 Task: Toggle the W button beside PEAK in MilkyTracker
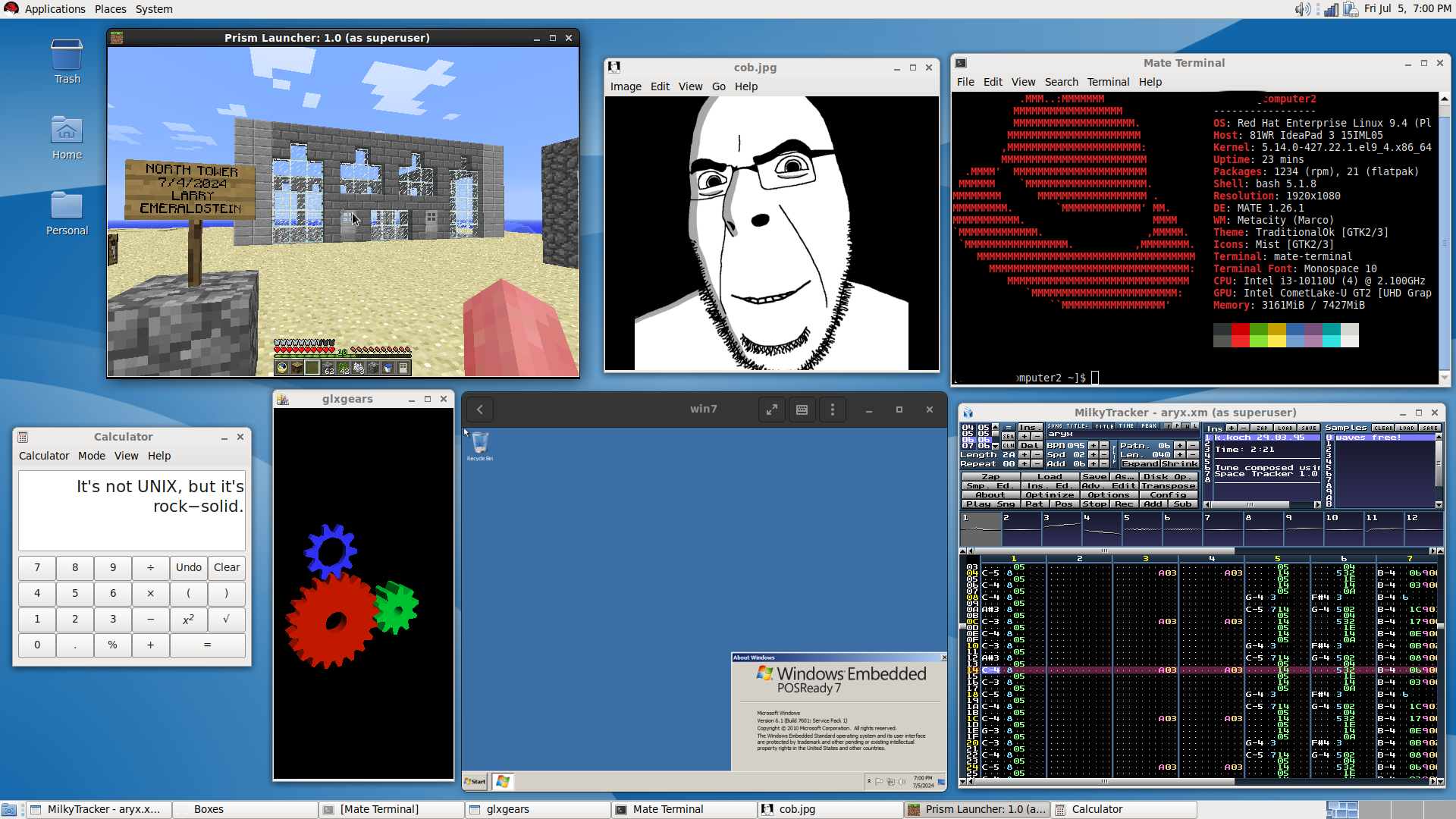click(1187, 426)
